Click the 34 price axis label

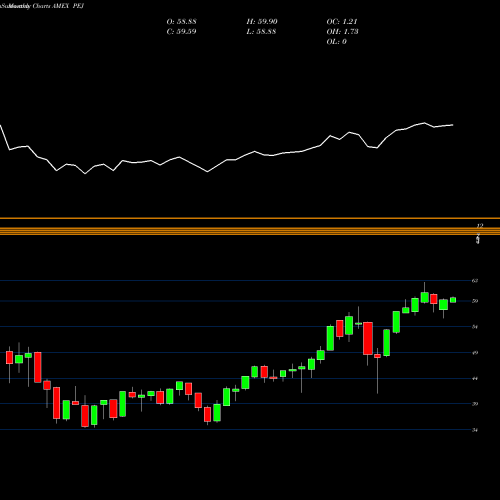(x=475, y=430)
